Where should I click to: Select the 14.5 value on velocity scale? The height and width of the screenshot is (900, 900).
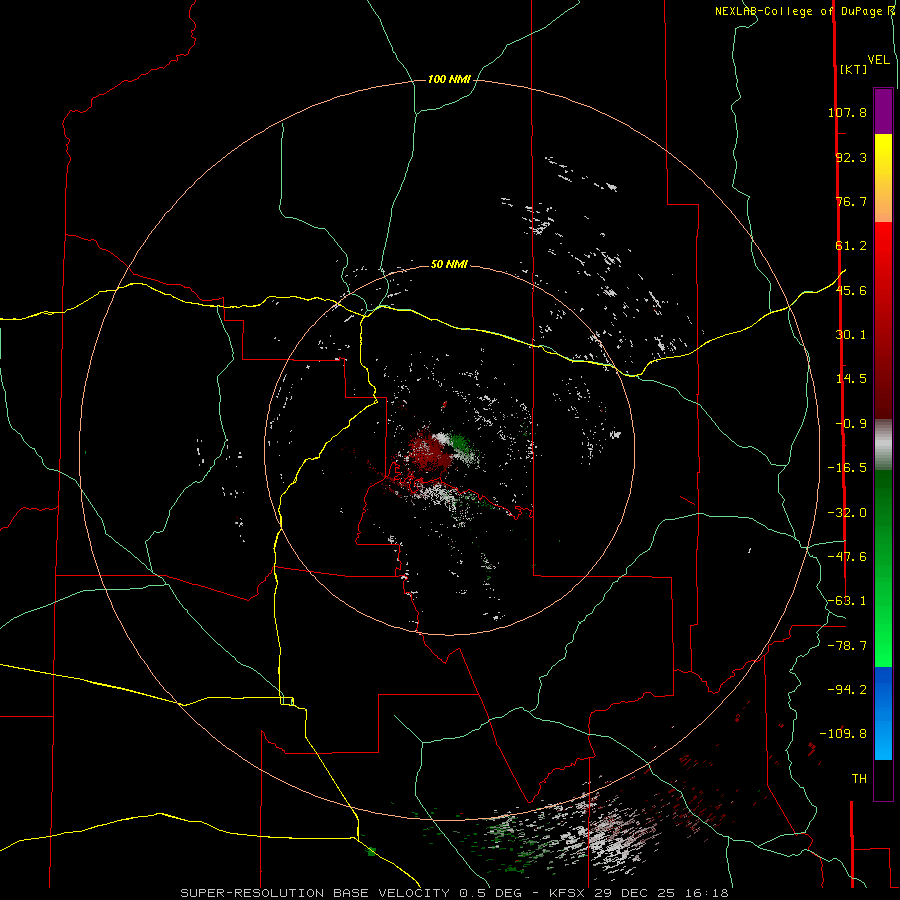pyautogui.click(x=851, y=379)
